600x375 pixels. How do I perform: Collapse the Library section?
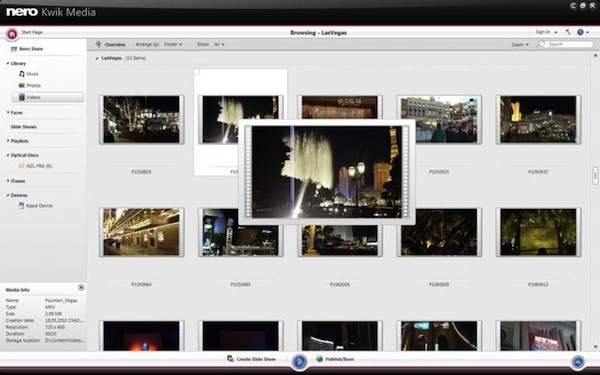[8, 63]
